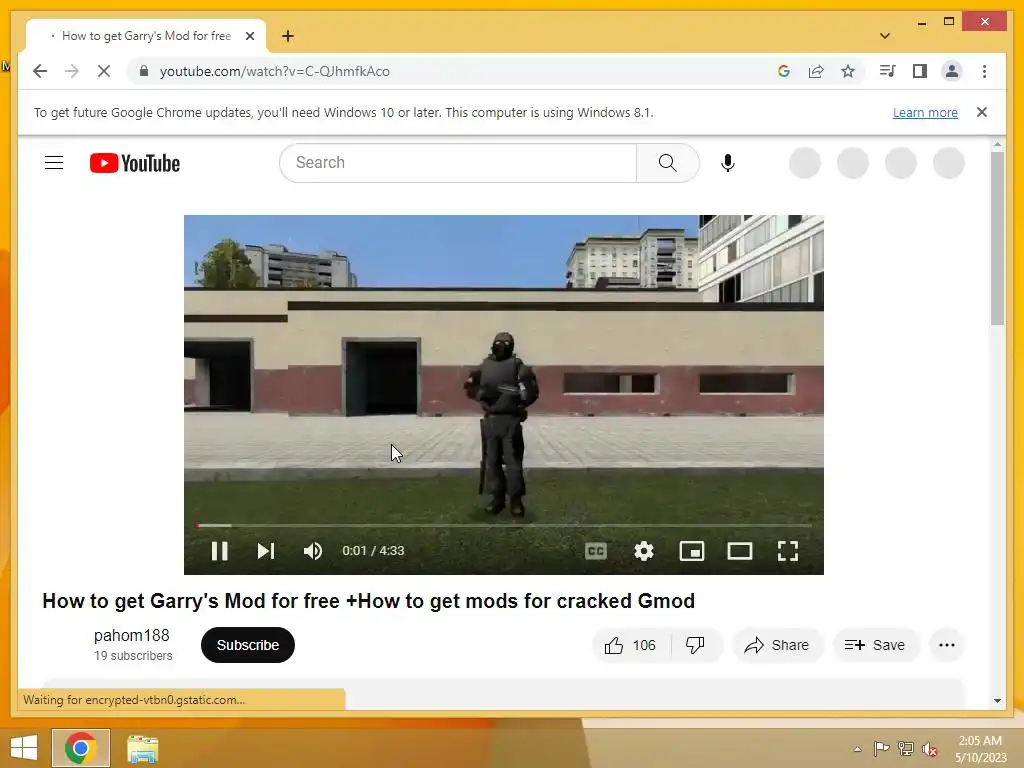Open video player settings gear

644,551
